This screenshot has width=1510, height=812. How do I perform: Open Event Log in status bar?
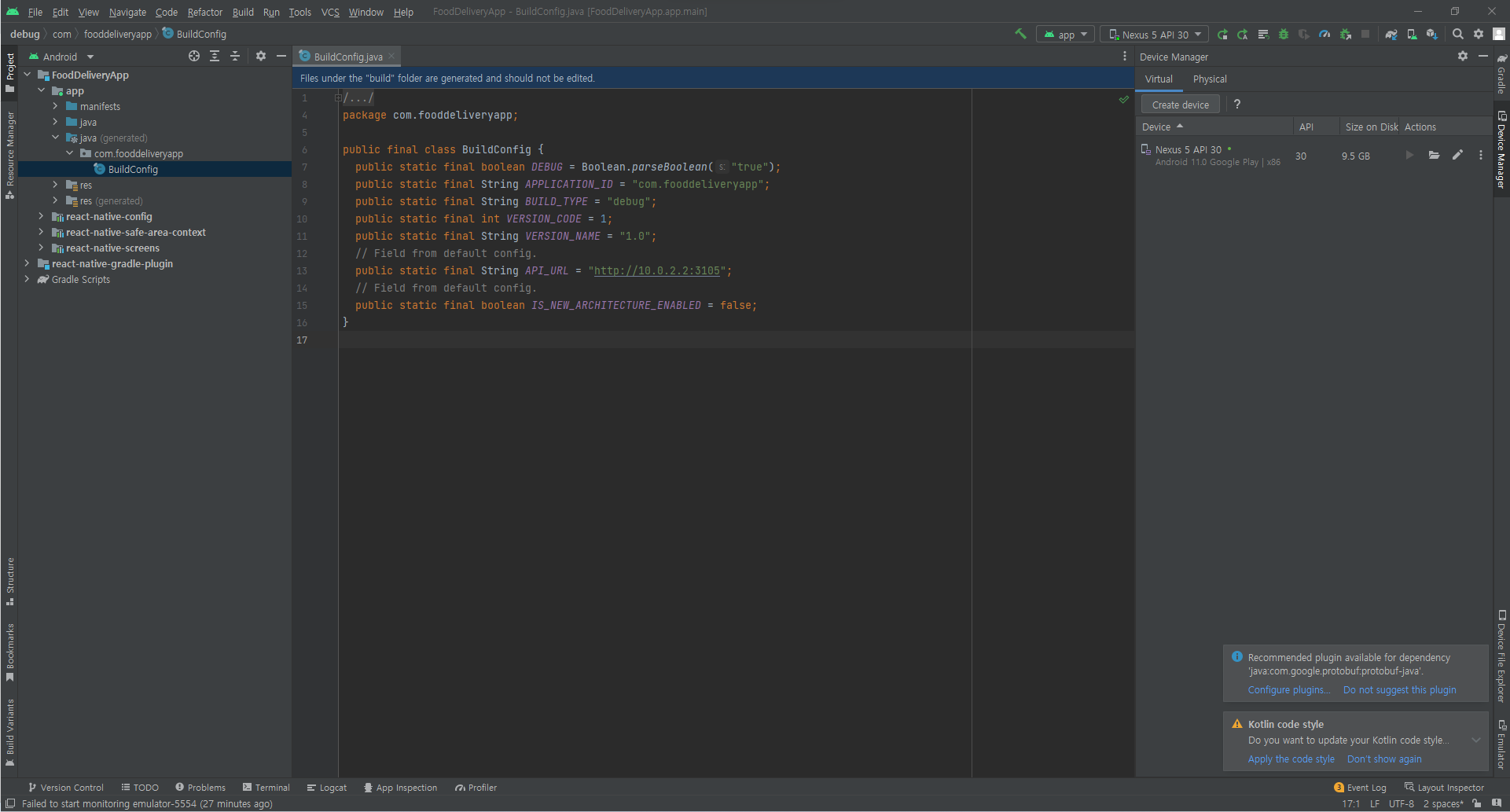tap(1360, 788)
